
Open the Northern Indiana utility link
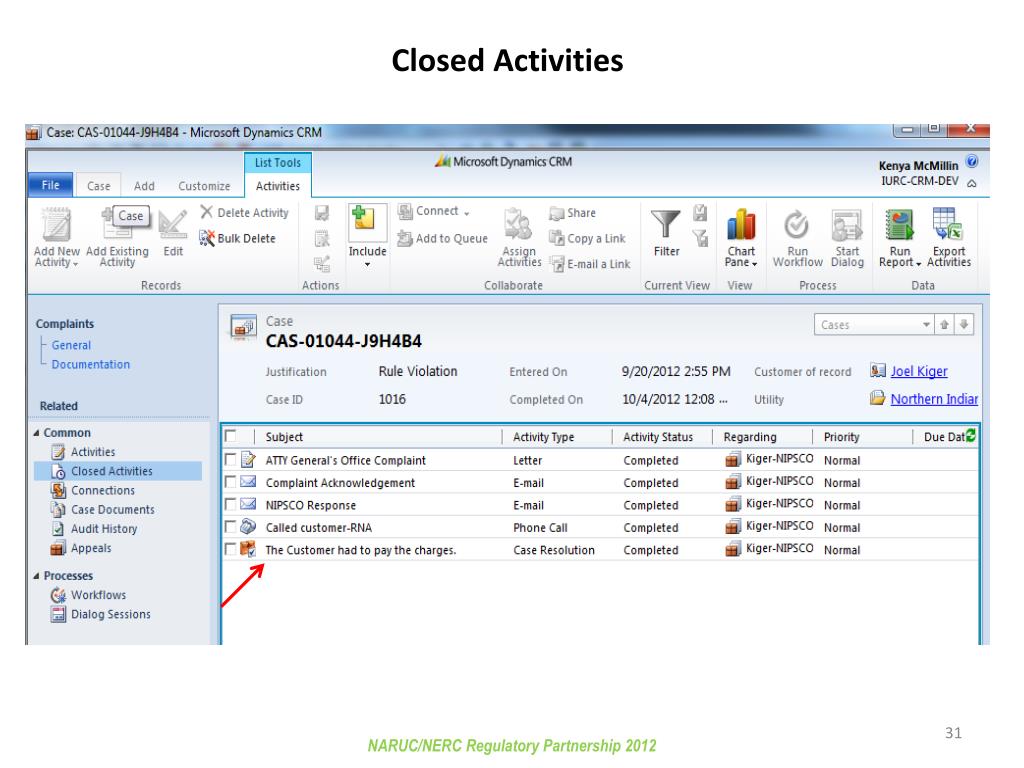pos(934,398)
